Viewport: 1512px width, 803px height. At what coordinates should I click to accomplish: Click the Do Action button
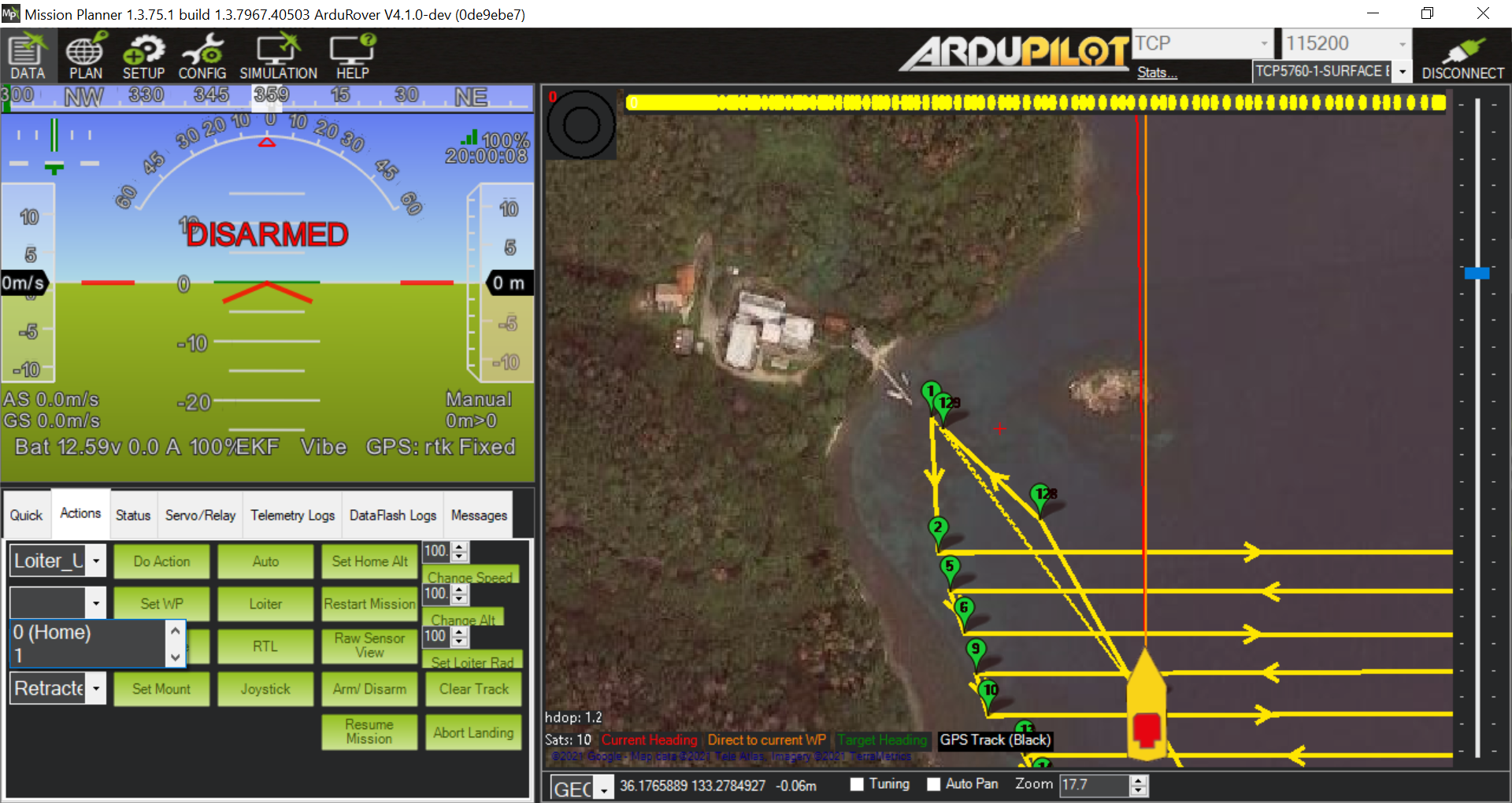pyautogui.click(x=161, y=561)
